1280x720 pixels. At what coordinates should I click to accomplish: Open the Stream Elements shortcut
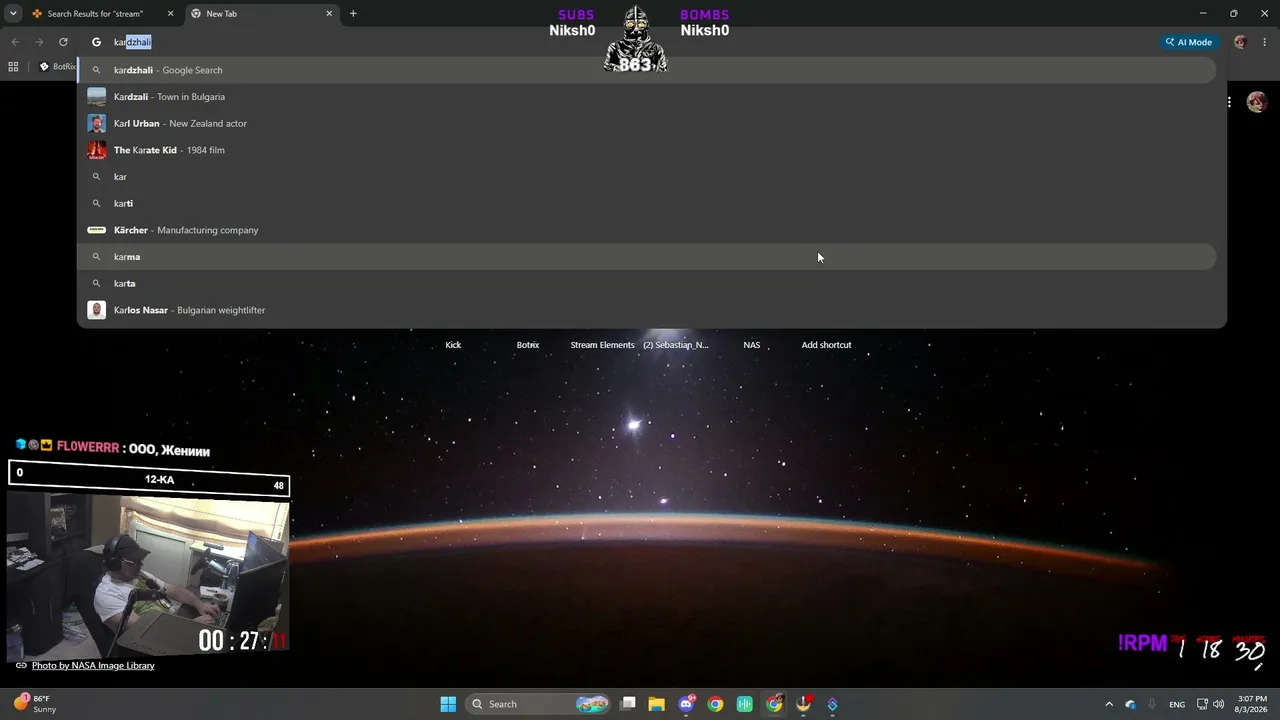pos(602,345)
